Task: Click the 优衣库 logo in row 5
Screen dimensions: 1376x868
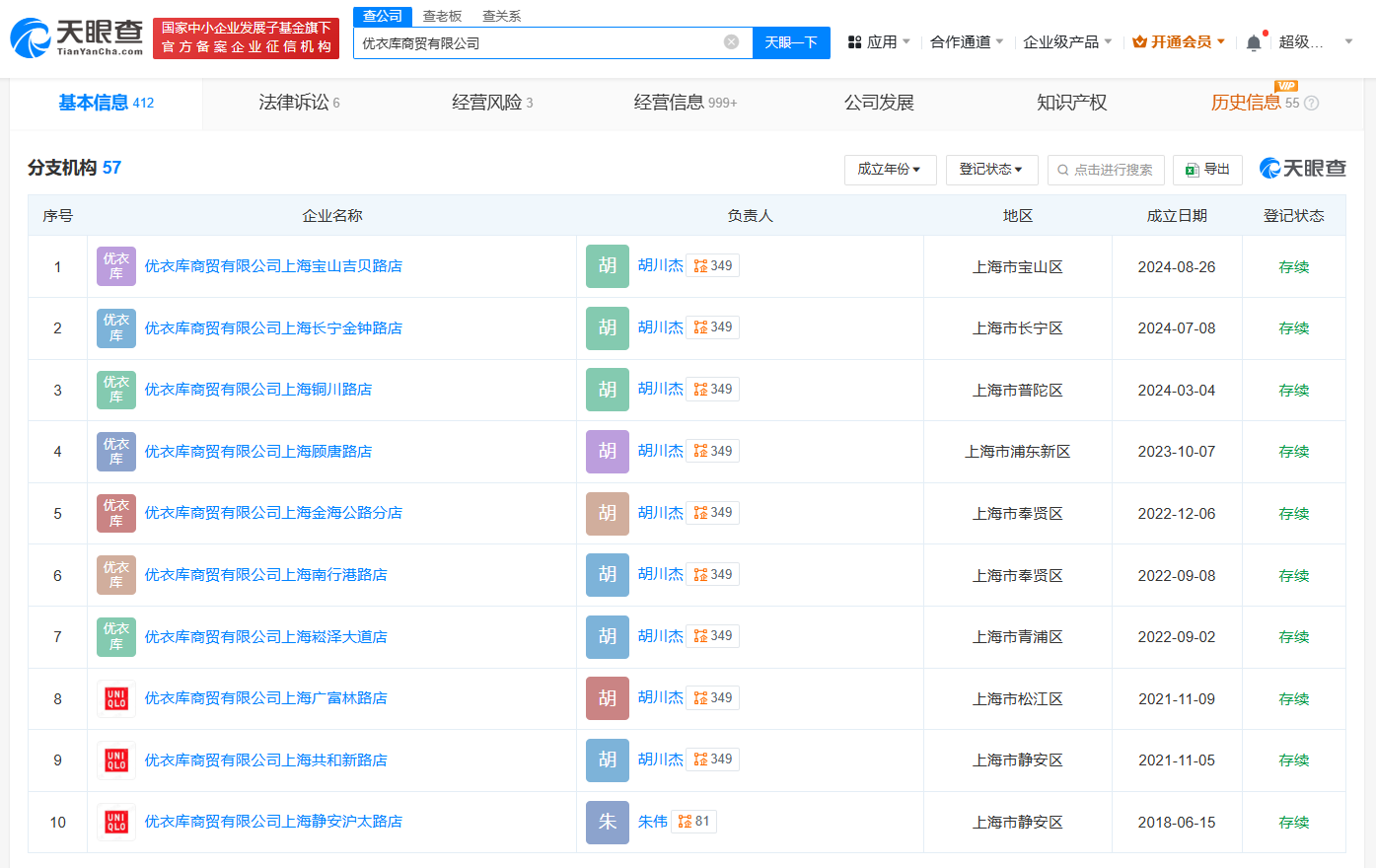Action: [116, 513]
